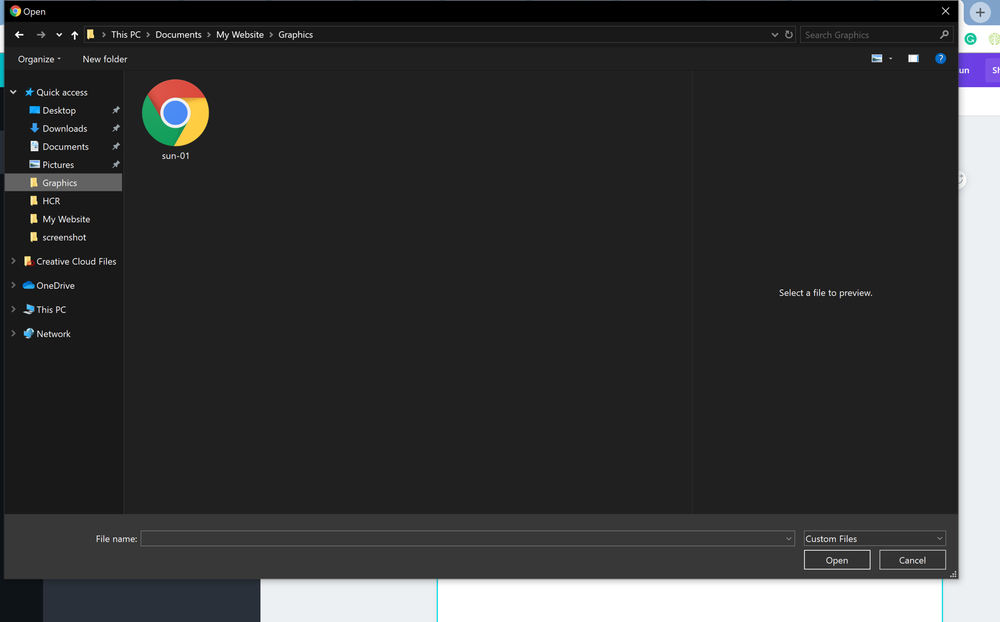Click the search magnifier icon
Image resolution: width=1000 pixels, height=622 pixels.
point(944,34)
